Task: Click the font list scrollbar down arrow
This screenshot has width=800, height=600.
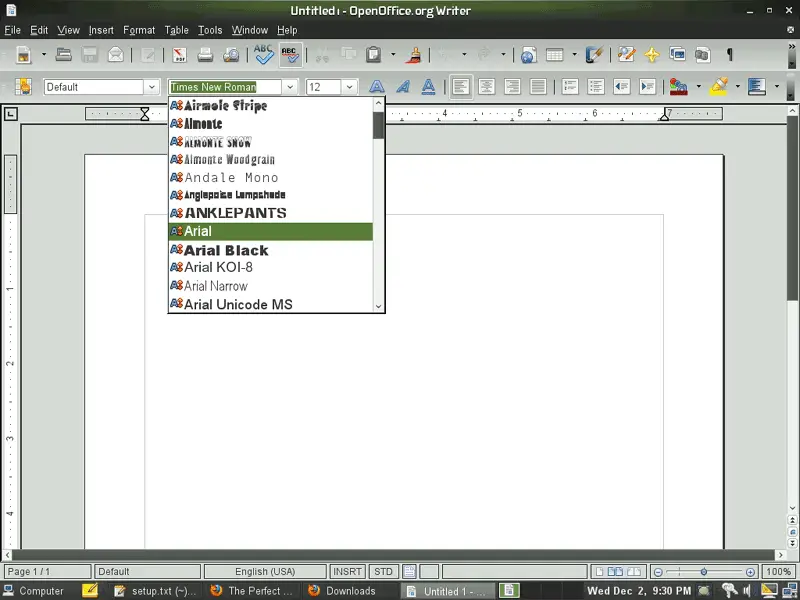Action: point(378,306)
